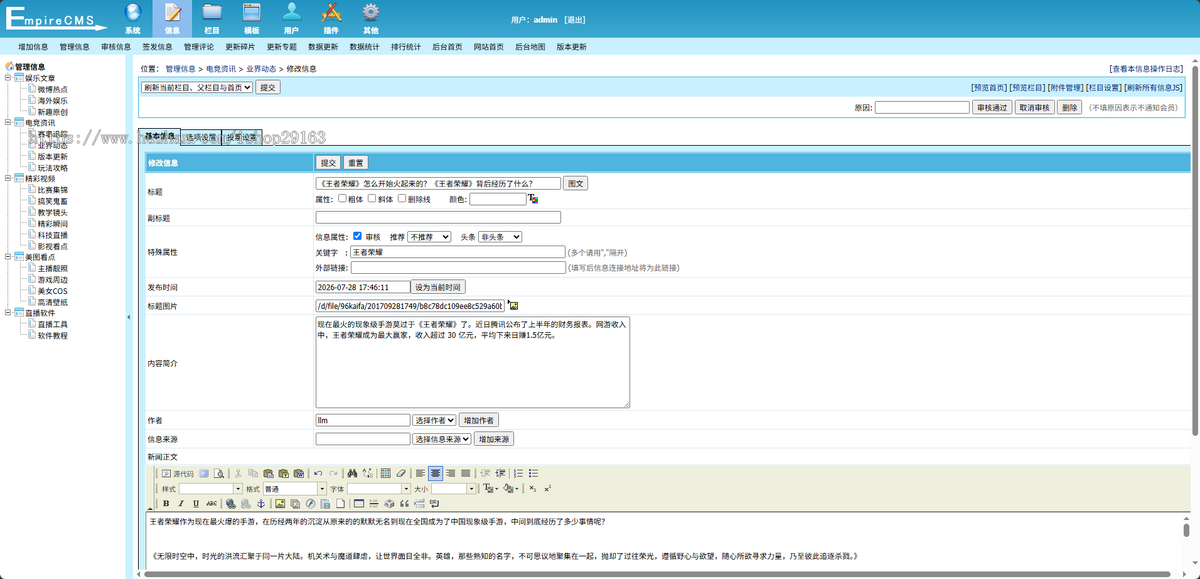Apply Bold with the B icon
Screen dimensions: 1200x579
coord(166,503)
